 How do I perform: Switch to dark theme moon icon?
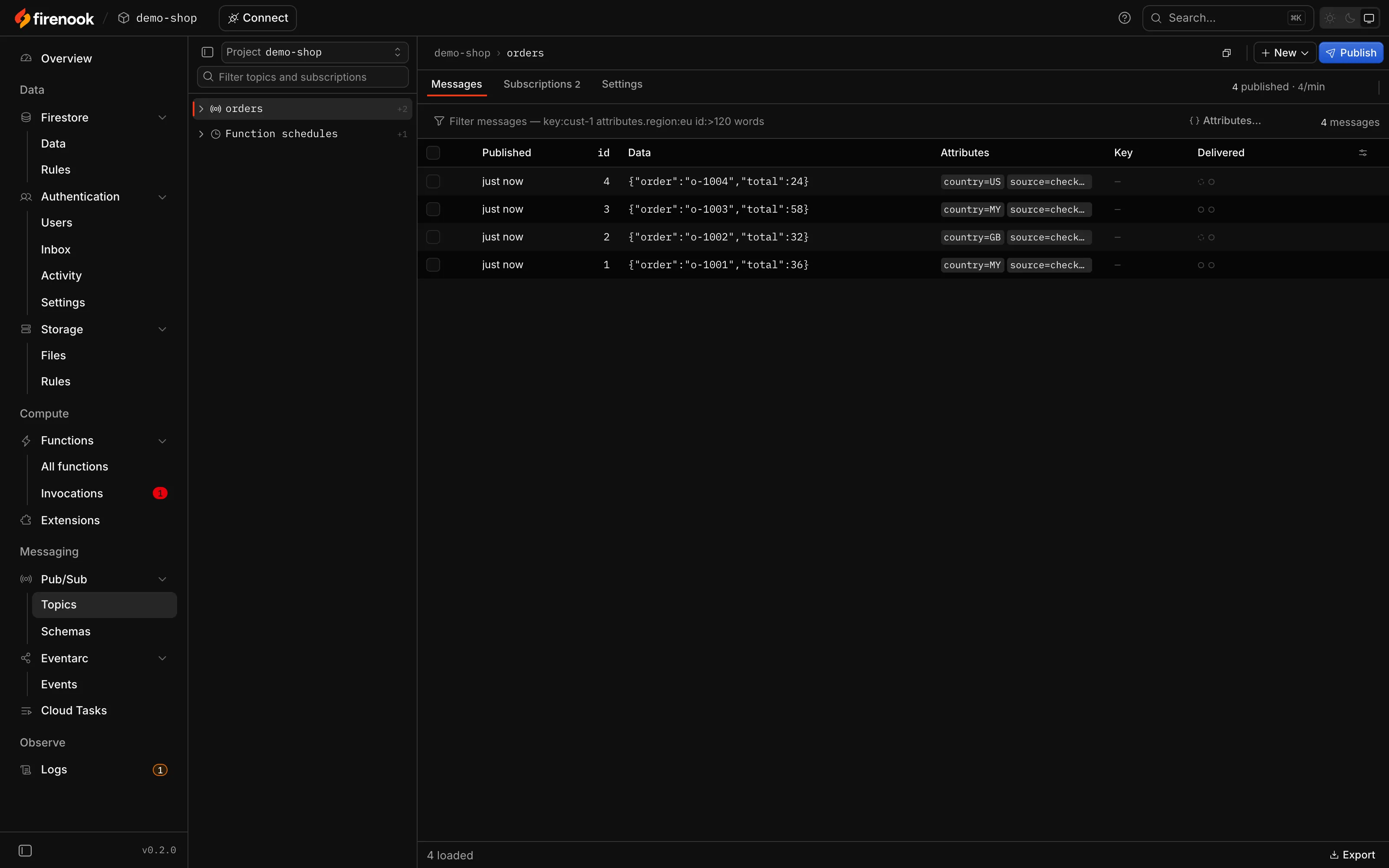pos(1350,18)
